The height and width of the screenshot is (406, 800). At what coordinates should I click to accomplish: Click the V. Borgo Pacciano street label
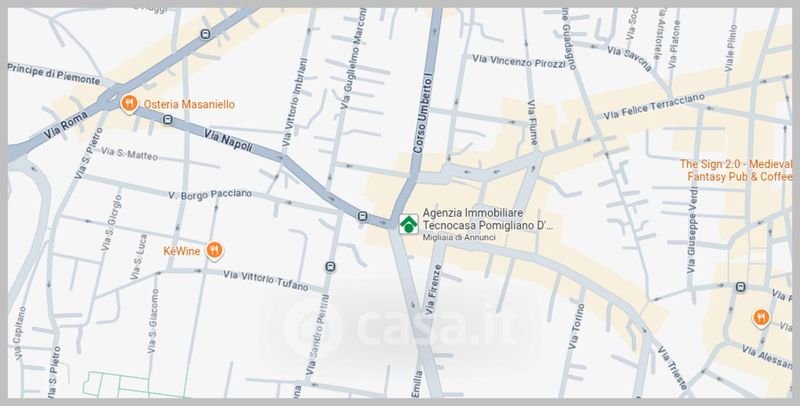click(x=210, y=194)
